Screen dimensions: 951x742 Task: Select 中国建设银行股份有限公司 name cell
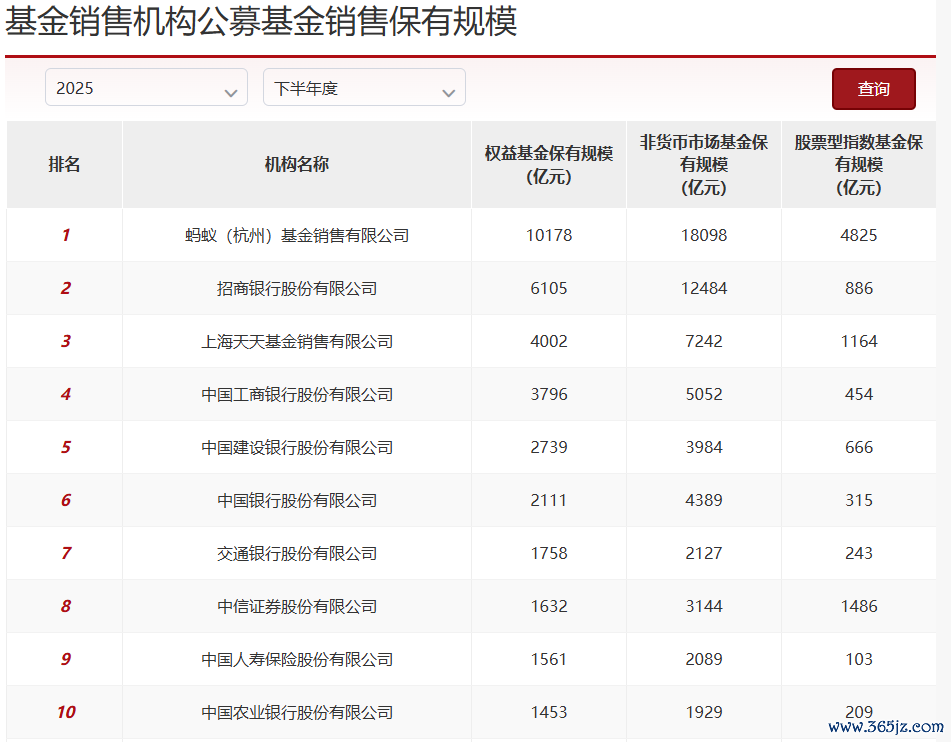click(x=297, y=447)
